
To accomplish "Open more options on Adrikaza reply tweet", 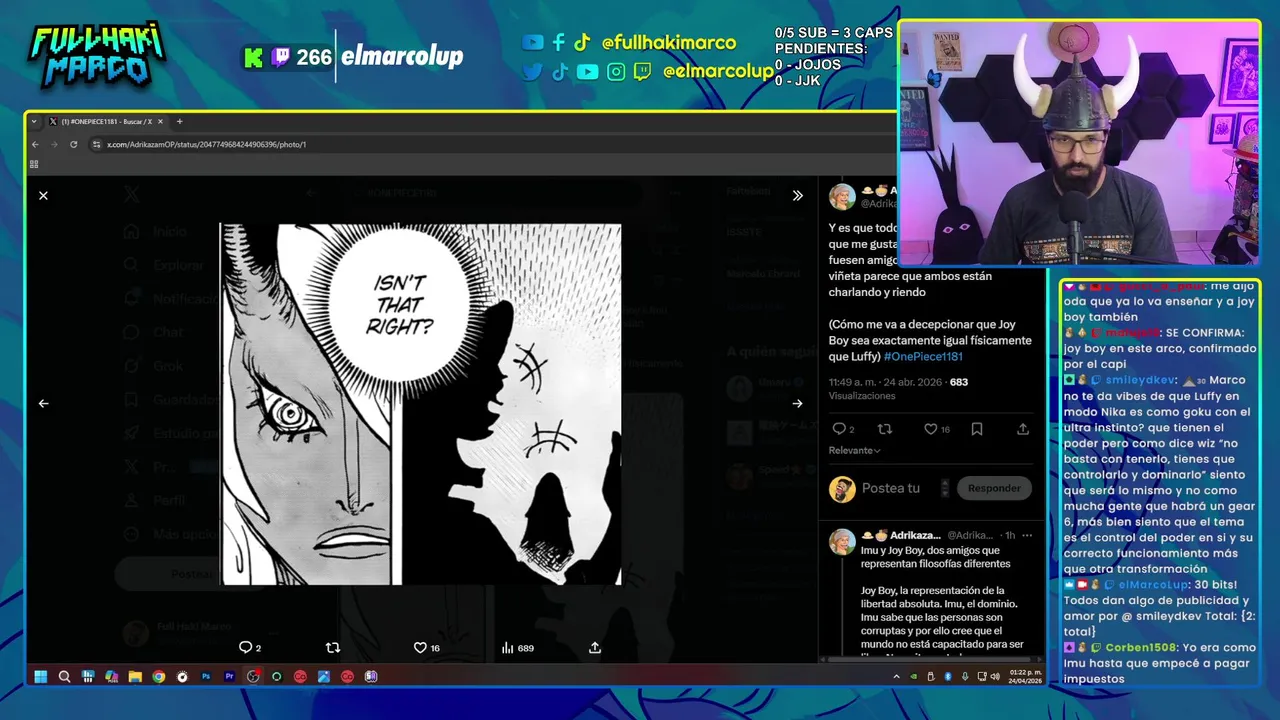I will (1026, 535).
